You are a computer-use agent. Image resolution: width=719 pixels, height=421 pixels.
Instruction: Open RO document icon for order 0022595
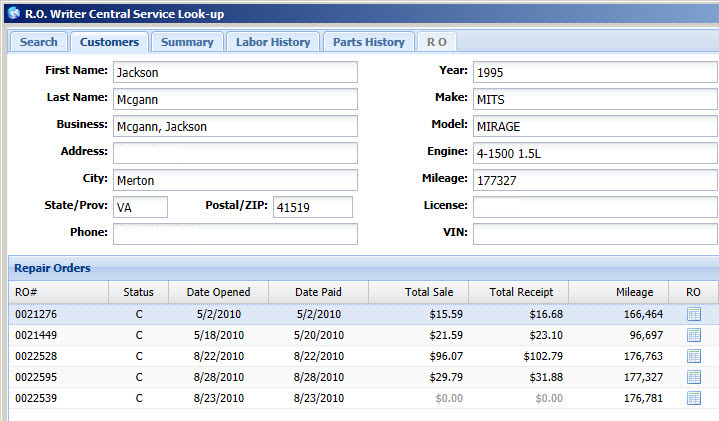click(x=694, y=377)
